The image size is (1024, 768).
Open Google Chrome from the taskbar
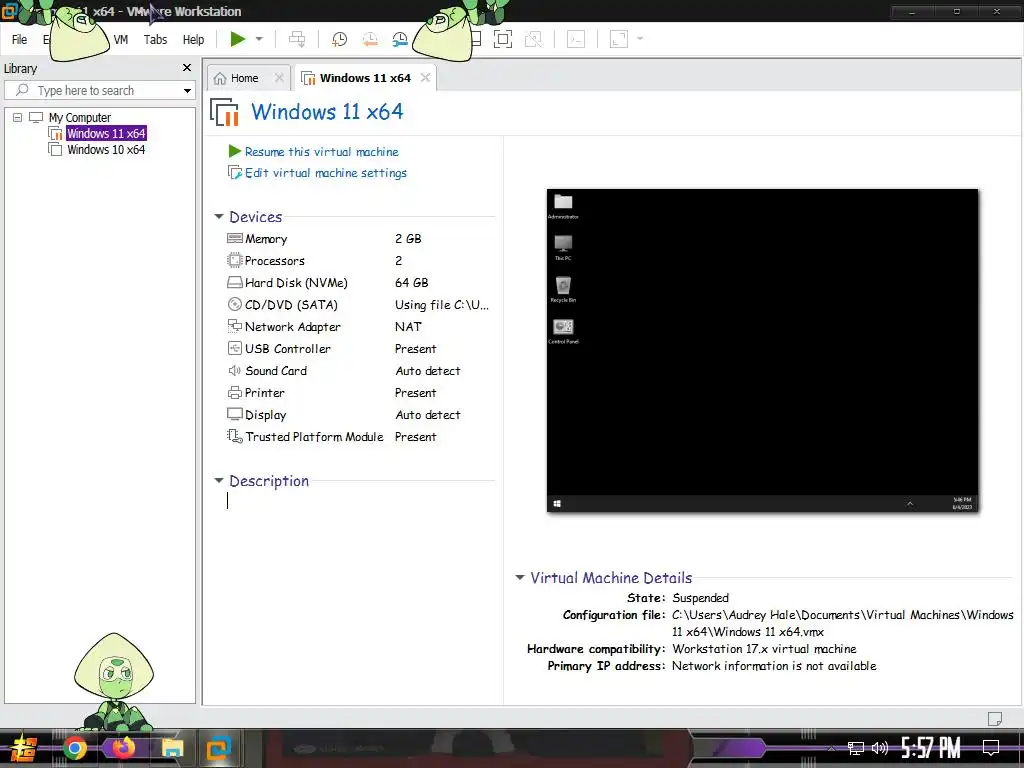74,748
